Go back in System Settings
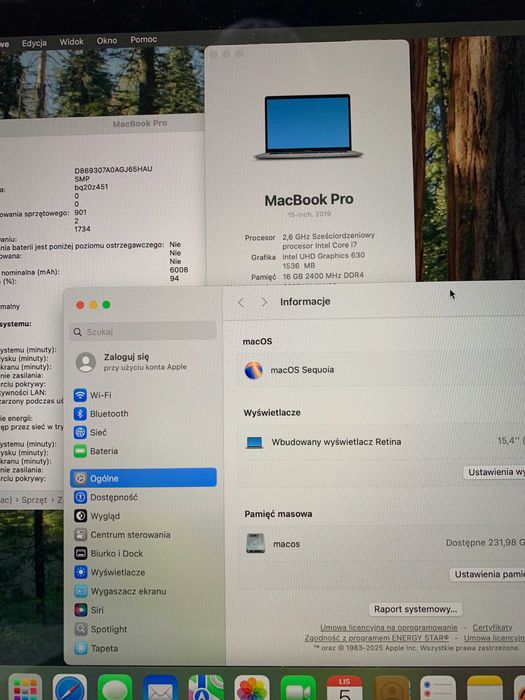This screenshot has width=525, height=700. tap(242, 302)
